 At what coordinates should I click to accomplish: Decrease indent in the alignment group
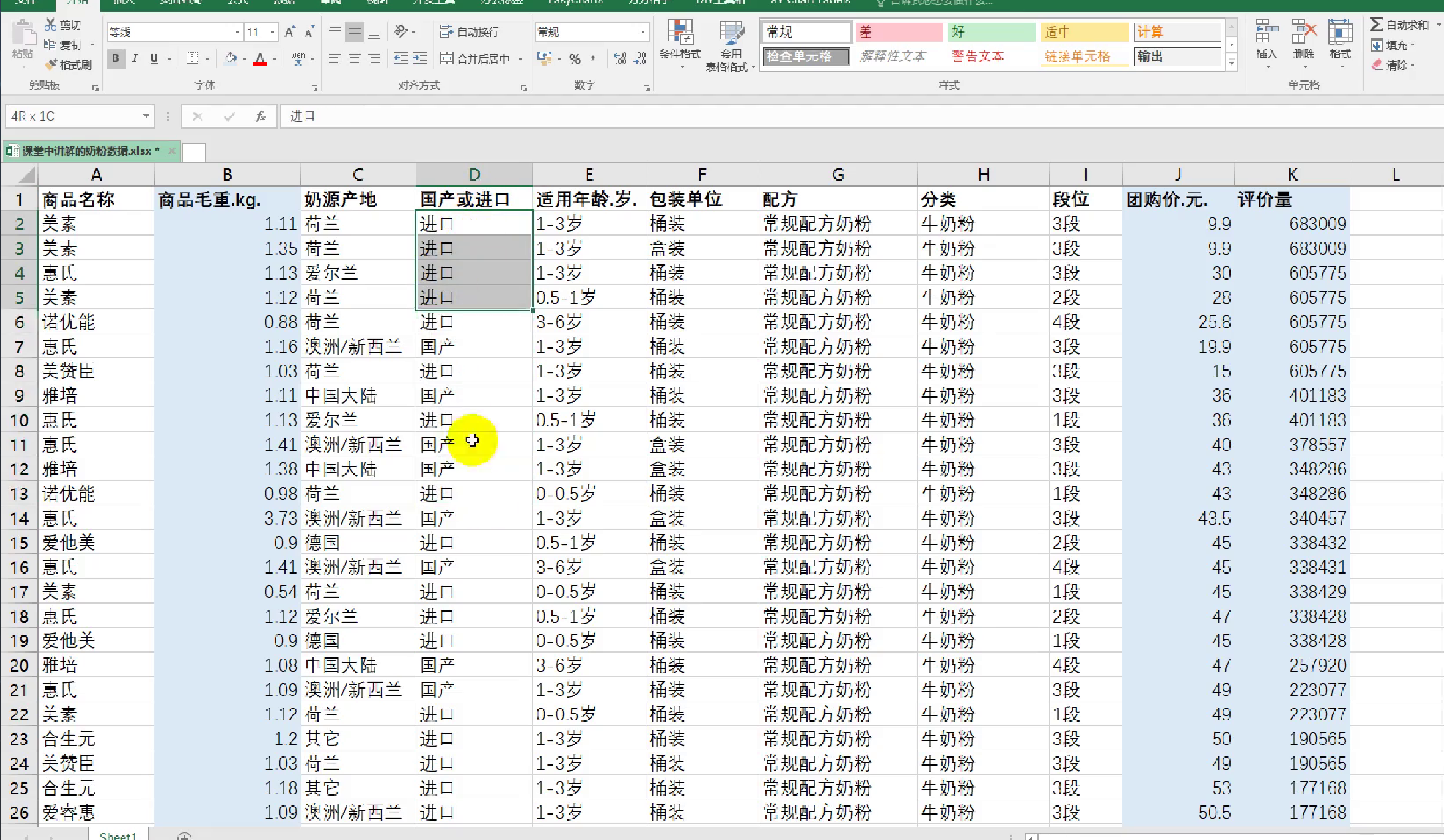401,58
